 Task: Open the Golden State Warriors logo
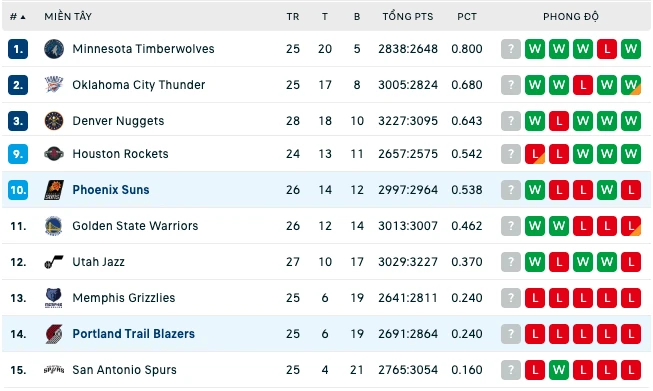point(54,226)
